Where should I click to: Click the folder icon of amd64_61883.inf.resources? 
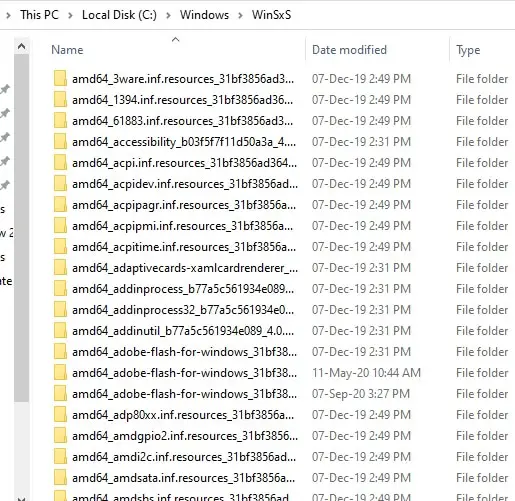pyautogui.click(x=60, y=121)
